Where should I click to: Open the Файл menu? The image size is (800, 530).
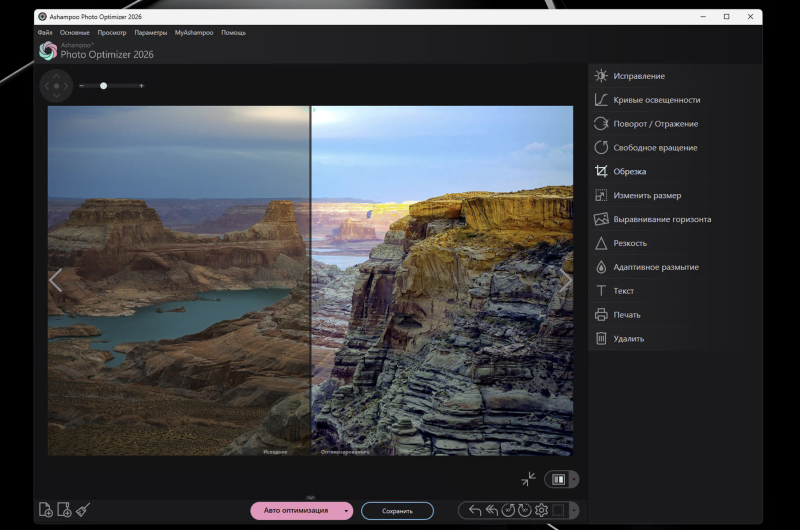point(45,33)
